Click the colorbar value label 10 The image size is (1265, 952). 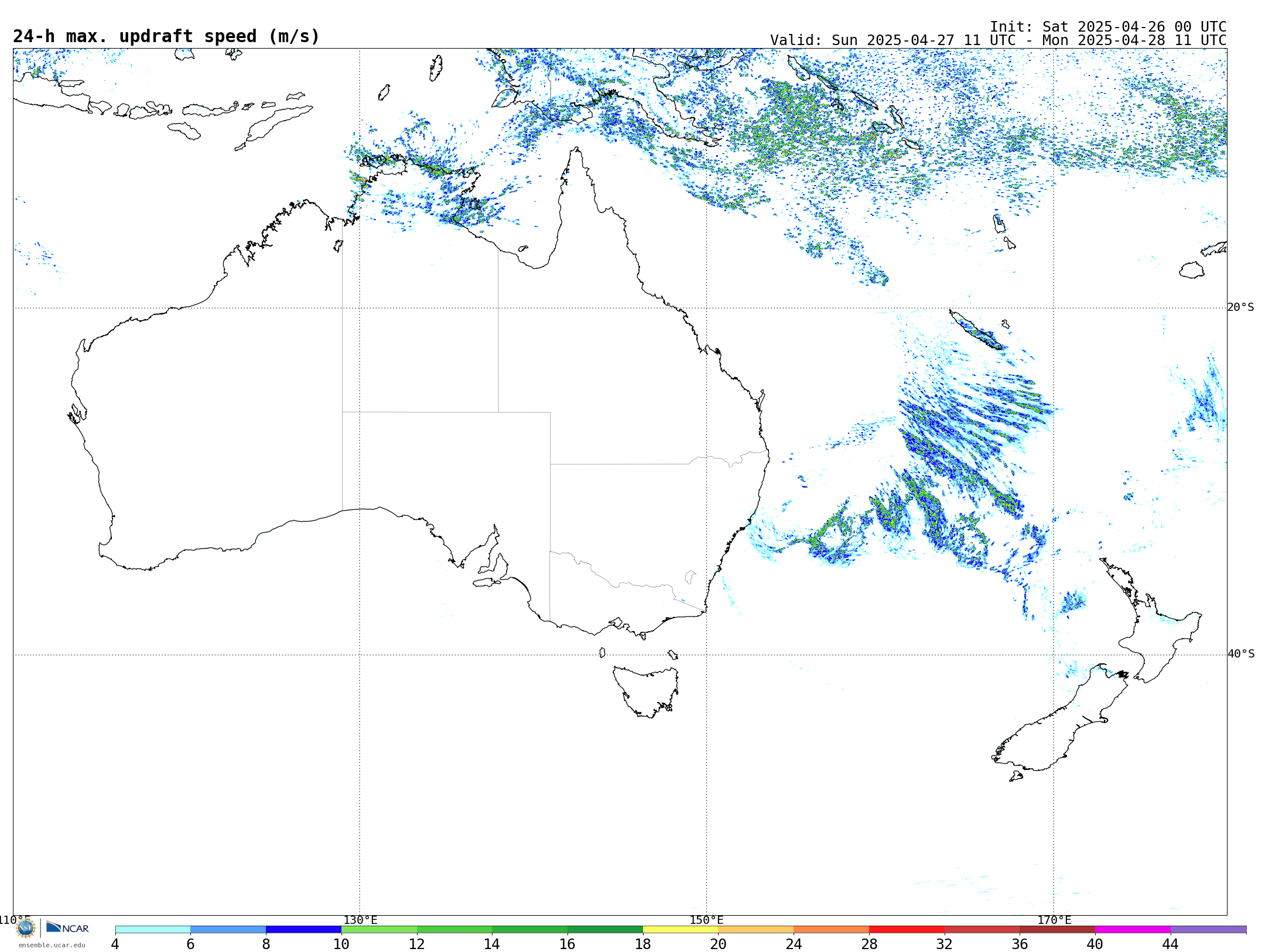tap(341, 944)
